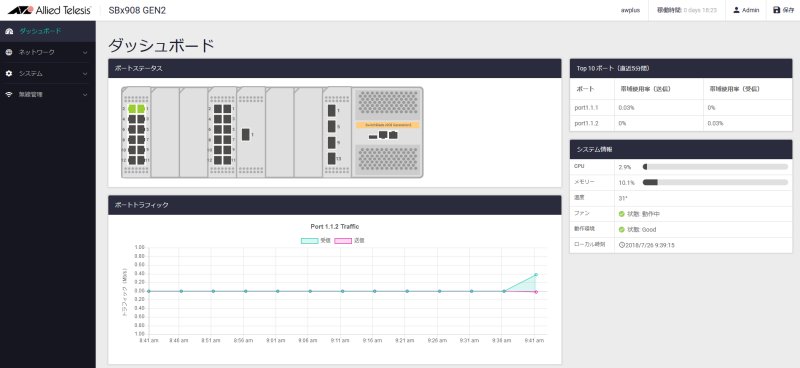Select port 12 on the fourth-slot line card
Image resolution: width=800 pixels, height=368 pixels.
pyautogui.click(x=218, y=160)
